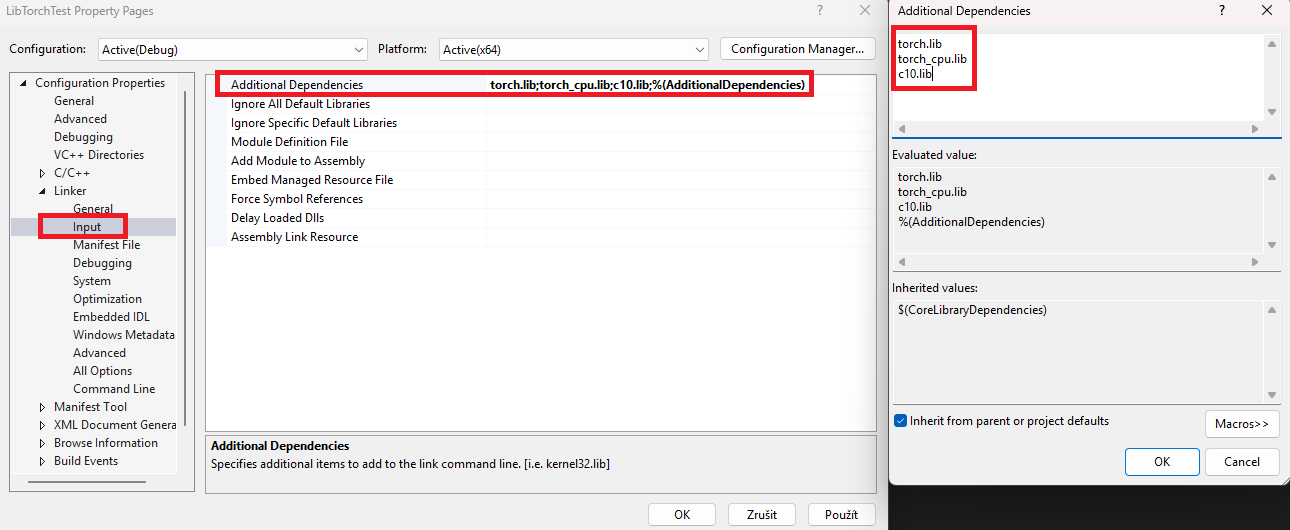Expand the C/C++ tree node
Image resolution: width=1290 pixels, height=530 pixels.
point(43,173)
